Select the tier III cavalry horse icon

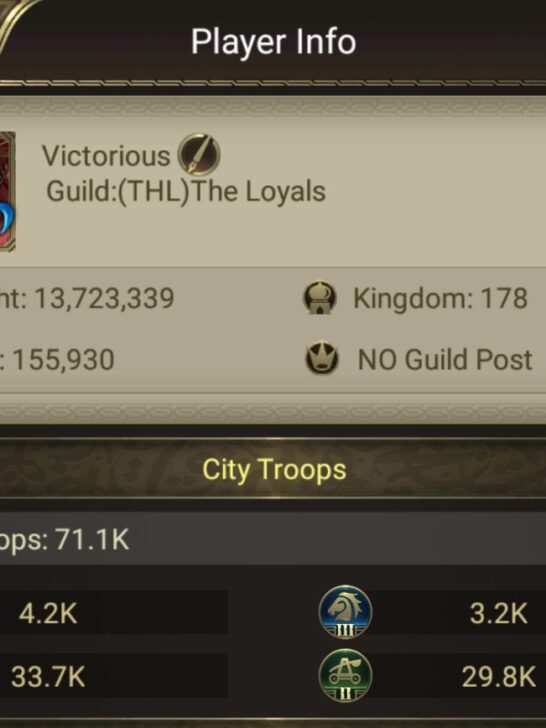coord(345,612)
